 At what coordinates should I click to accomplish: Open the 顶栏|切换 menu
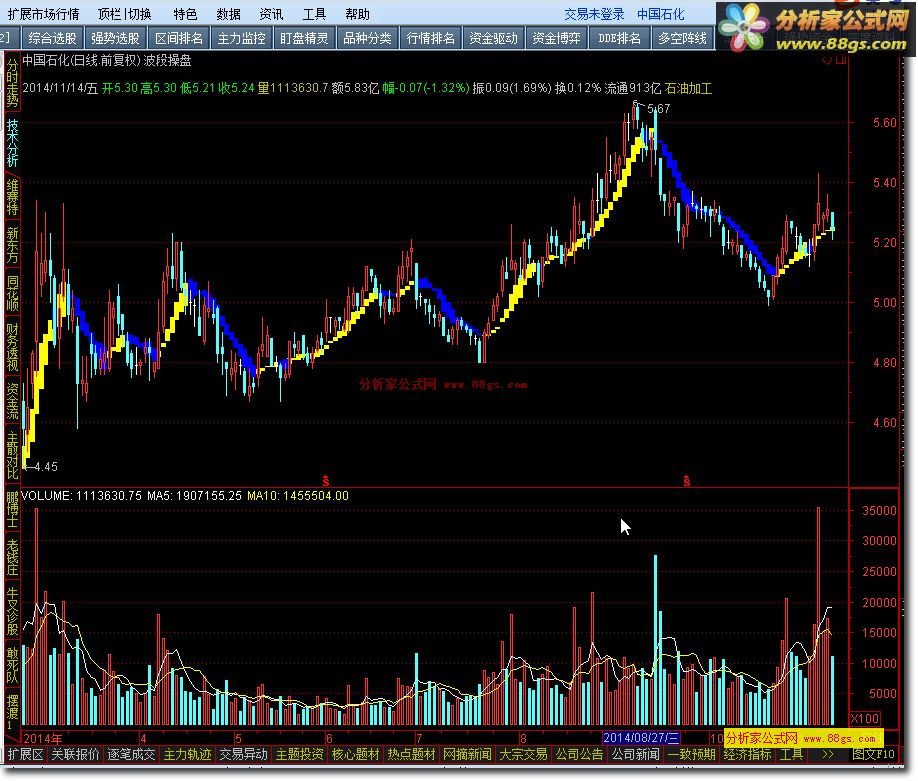[125, 13]
